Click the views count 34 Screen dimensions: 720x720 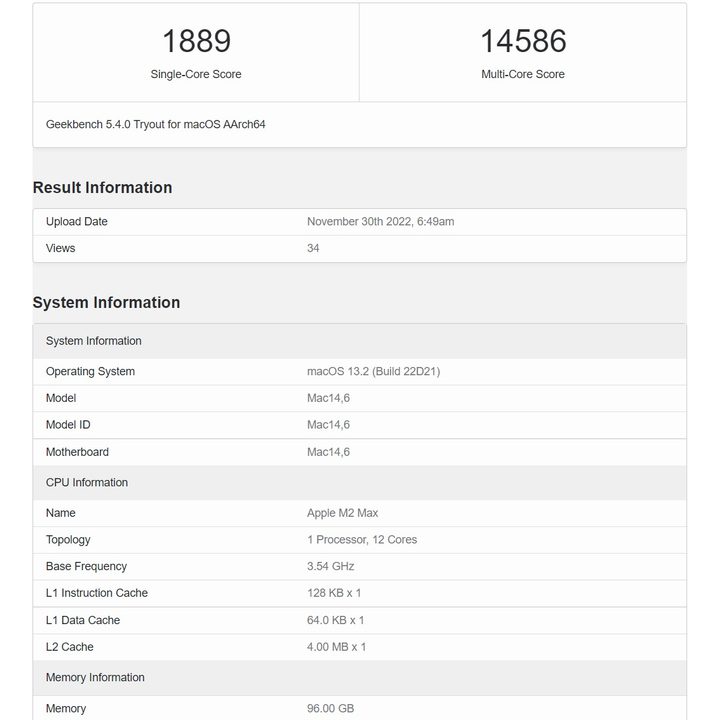313,248
